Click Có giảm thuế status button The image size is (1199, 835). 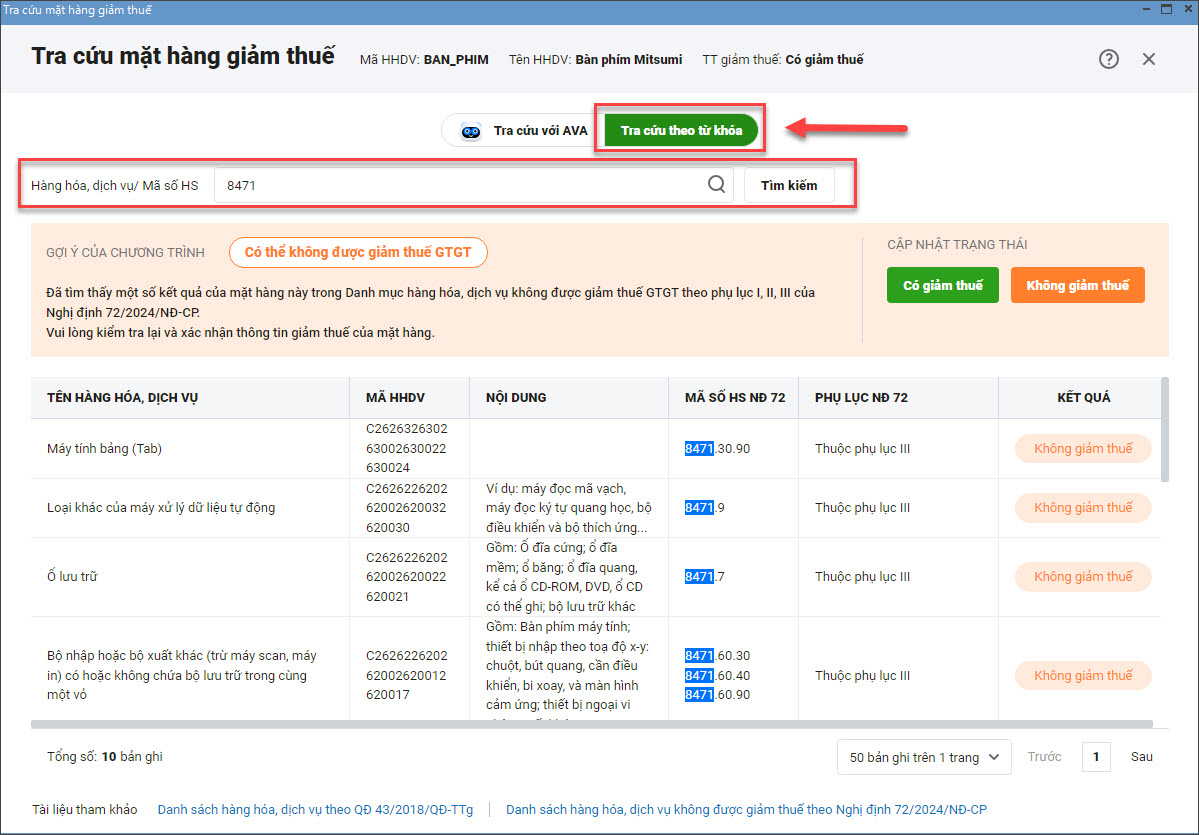(x=942, y=285)
